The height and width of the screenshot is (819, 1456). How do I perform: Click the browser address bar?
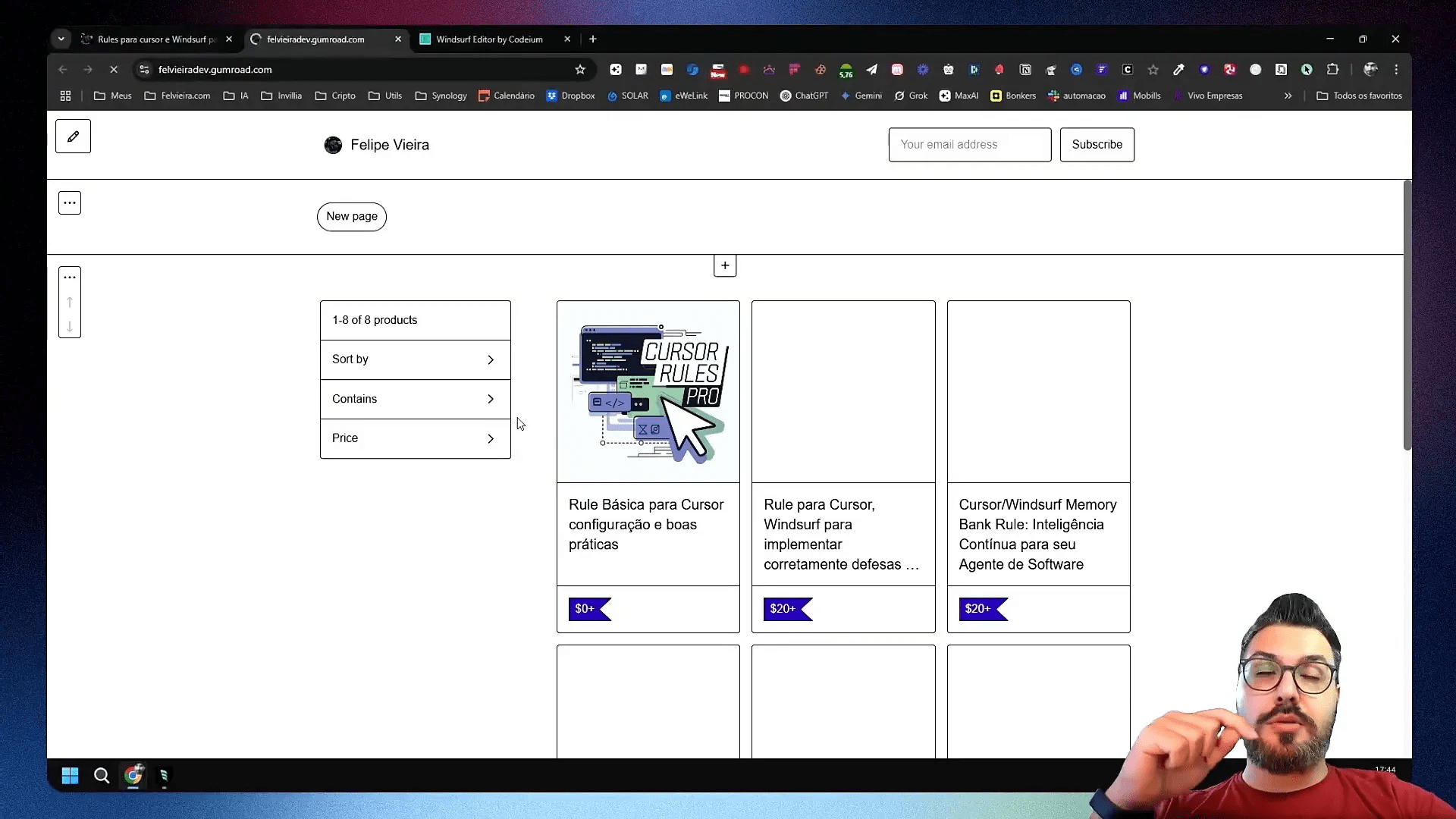[364, 70]
